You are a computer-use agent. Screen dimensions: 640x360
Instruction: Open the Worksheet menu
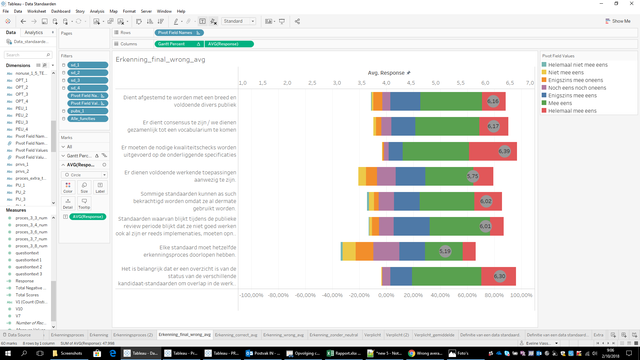(x=36, y=11)
